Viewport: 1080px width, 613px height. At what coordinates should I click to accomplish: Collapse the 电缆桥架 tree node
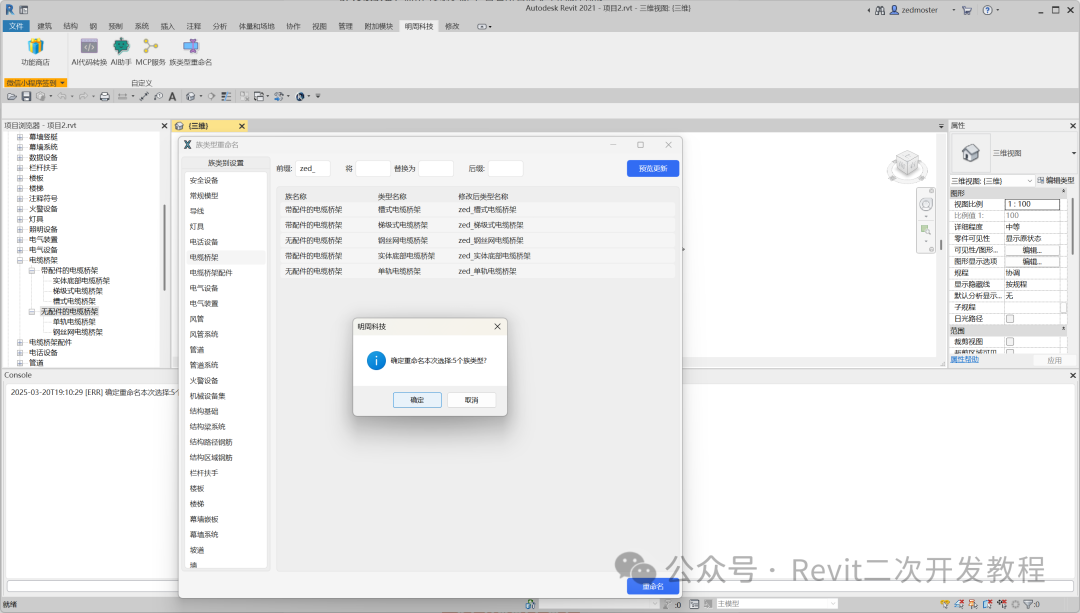point(20,260)
